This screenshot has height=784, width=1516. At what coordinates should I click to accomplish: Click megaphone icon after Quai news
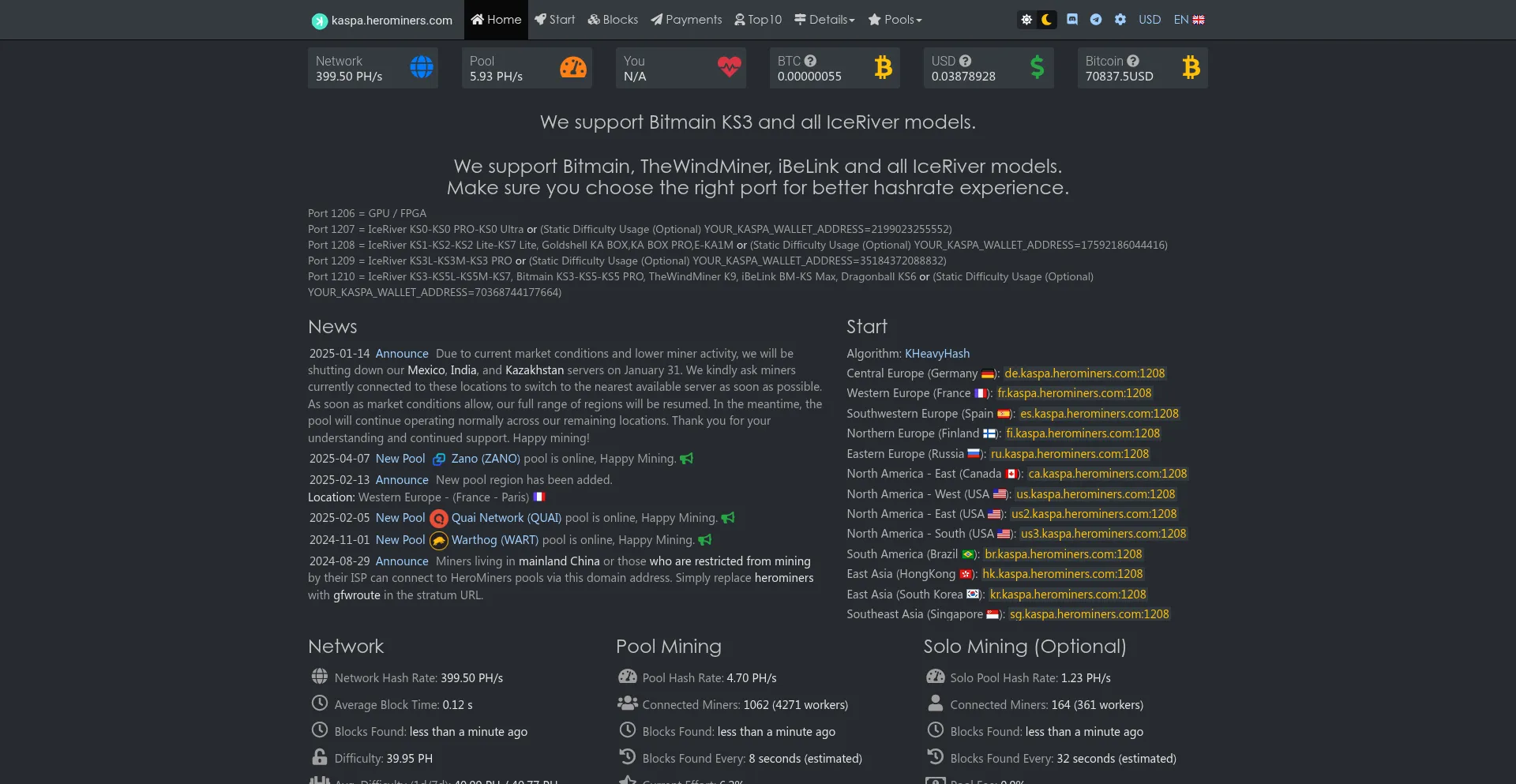pos(728,518)
